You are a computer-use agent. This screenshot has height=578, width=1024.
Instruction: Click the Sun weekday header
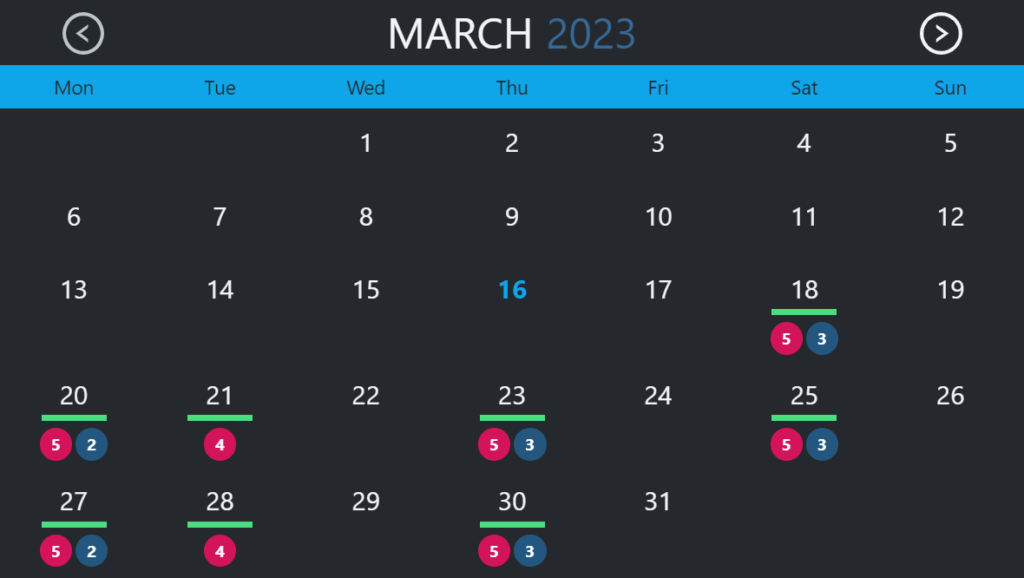950,88
